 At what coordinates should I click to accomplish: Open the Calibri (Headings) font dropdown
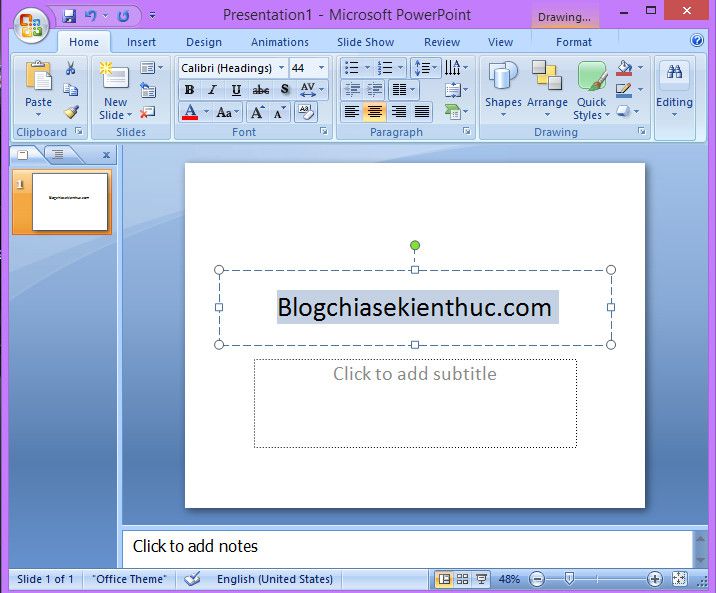282,68
